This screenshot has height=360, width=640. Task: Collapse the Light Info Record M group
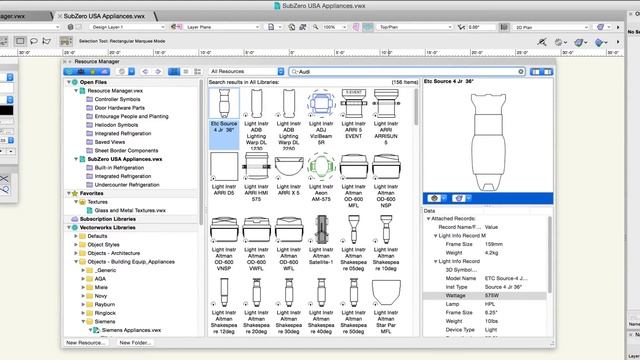point(435,236)
